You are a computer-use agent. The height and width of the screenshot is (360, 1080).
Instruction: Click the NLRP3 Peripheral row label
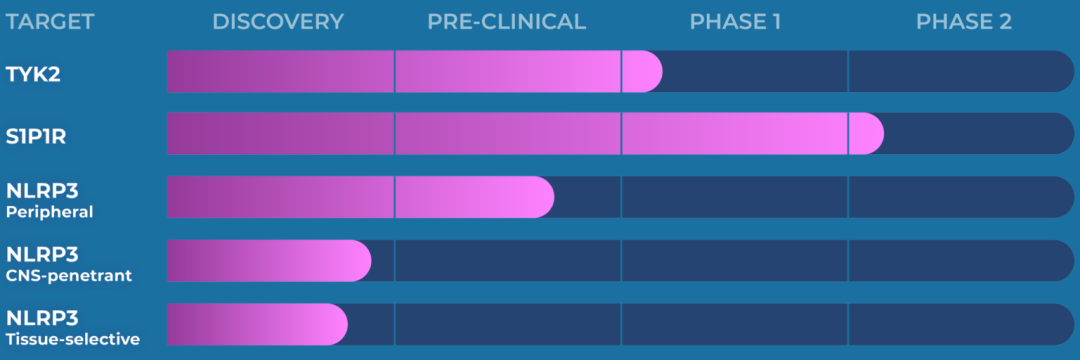pos(50,200)
